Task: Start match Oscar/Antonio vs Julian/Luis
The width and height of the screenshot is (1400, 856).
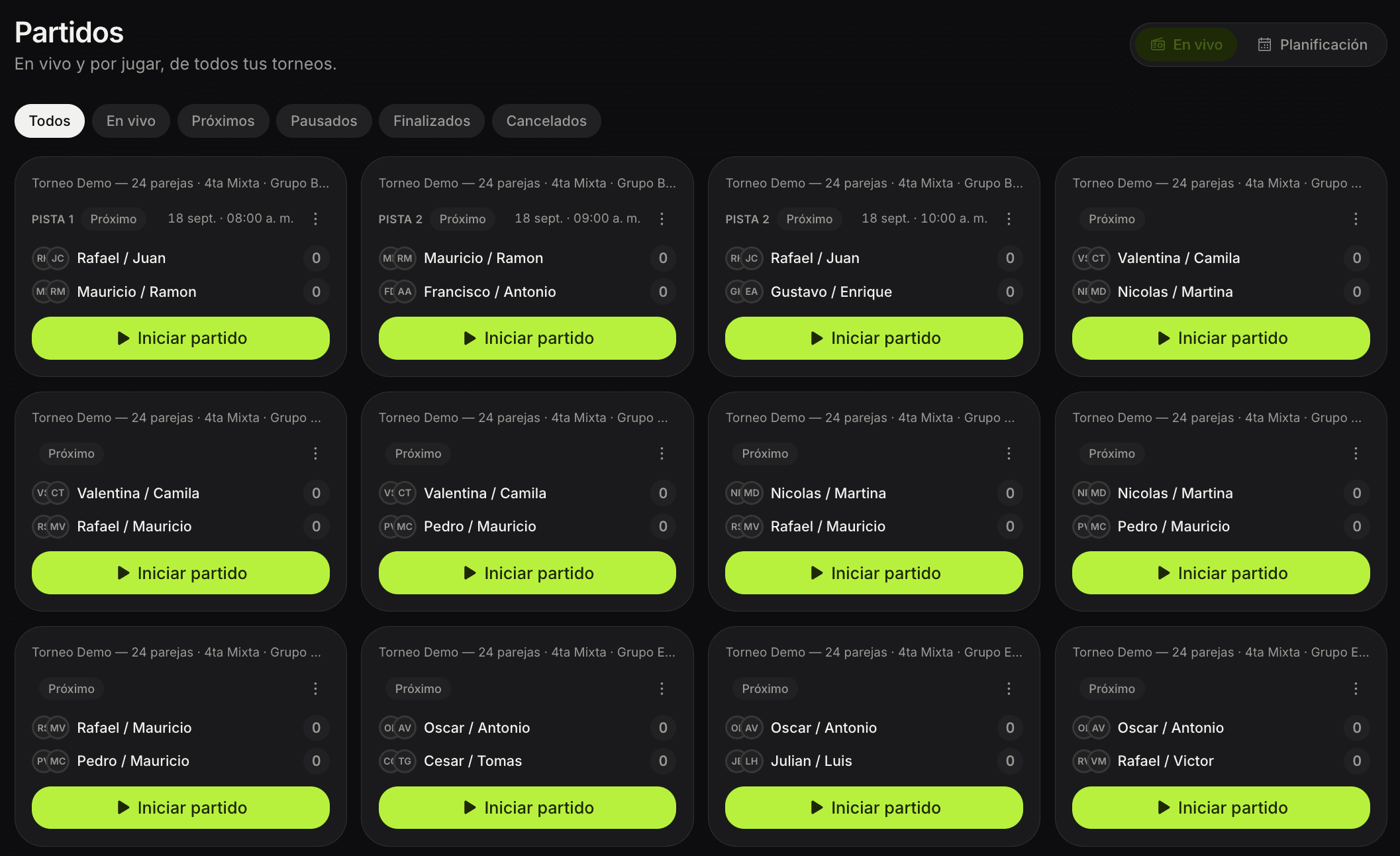Action: coord(874,808)
